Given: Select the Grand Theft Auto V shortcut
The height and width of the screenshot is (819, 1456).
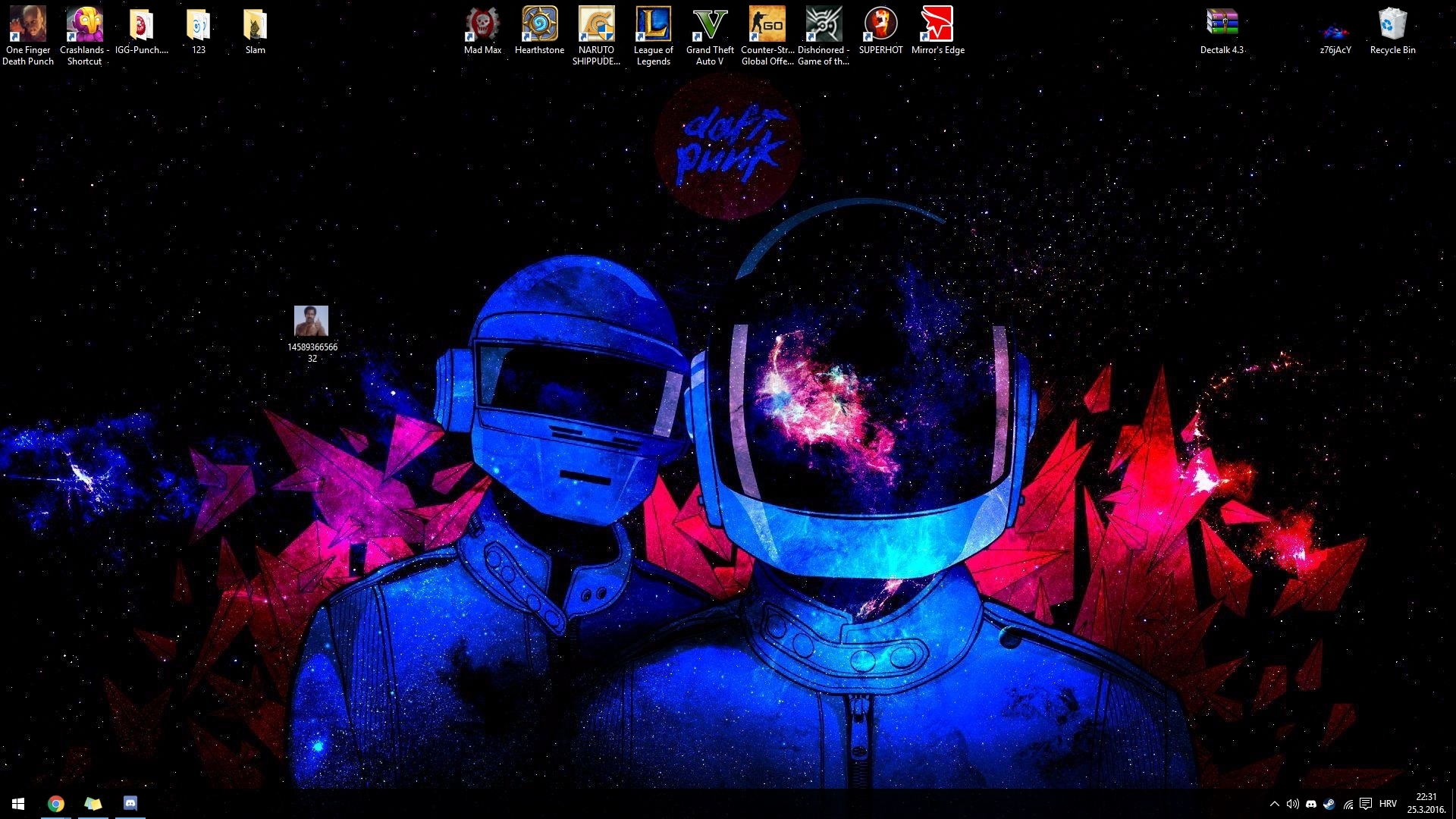Looking at the screenshot, I should coord(711,36).
